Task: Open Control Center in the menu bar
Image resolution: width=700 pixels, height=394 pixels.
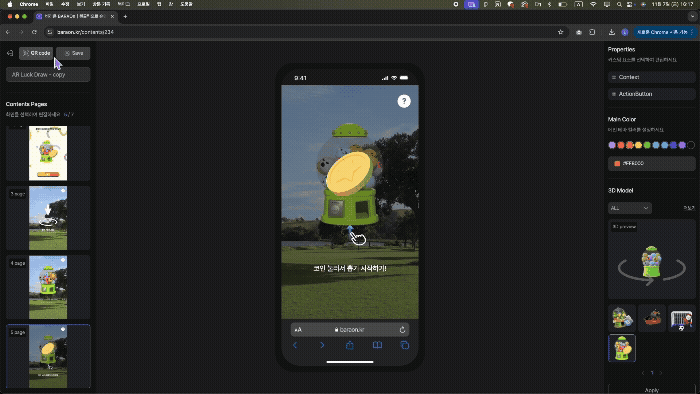Action: coord(629,4)
